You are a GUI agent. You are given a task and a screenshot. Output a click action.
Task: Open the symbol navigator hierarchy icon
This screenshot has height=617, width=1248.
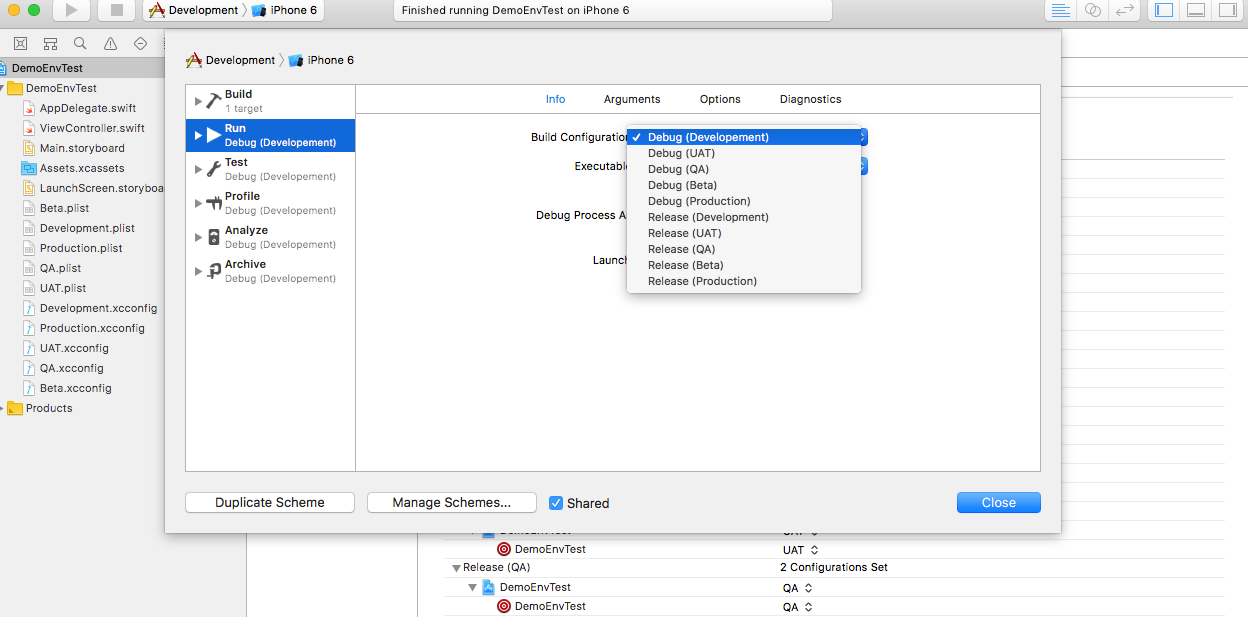(x=50, y=44)
